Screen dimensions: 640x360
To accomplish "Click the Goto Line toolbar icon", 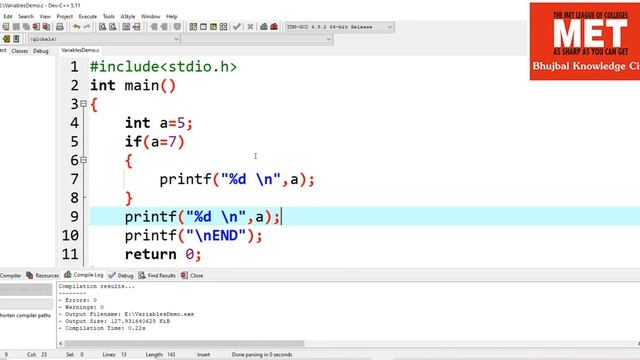I will [136, 27].
